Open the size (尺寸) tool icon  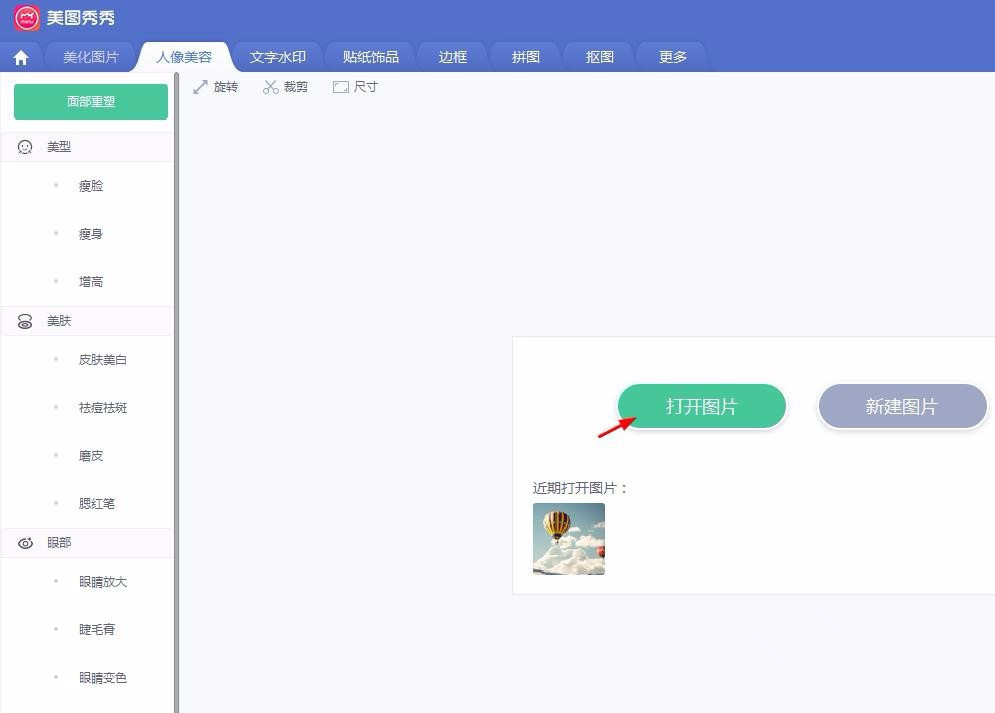[341, 87]
